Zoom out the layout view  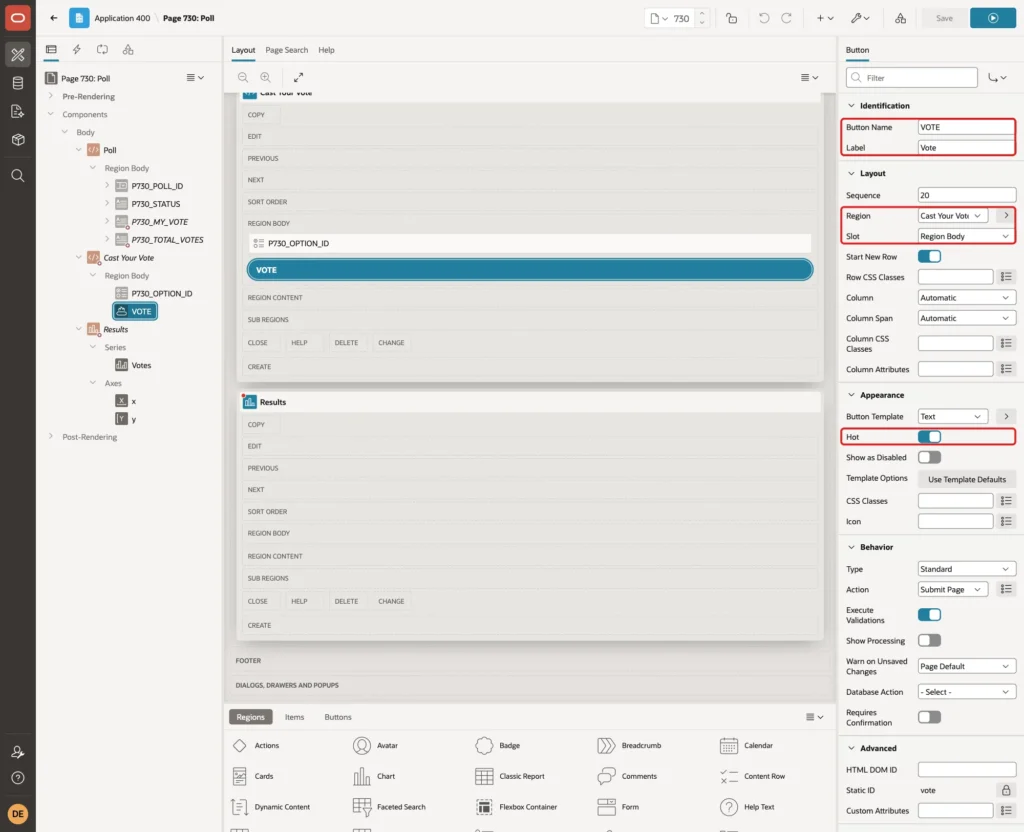pyautogui.click(x=243, y=77)
